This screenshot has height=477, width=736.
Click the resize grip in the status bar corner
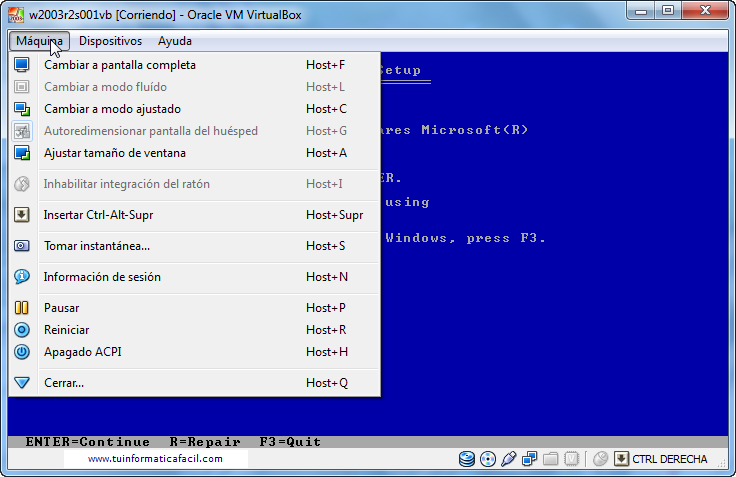(x=722, y=463)
